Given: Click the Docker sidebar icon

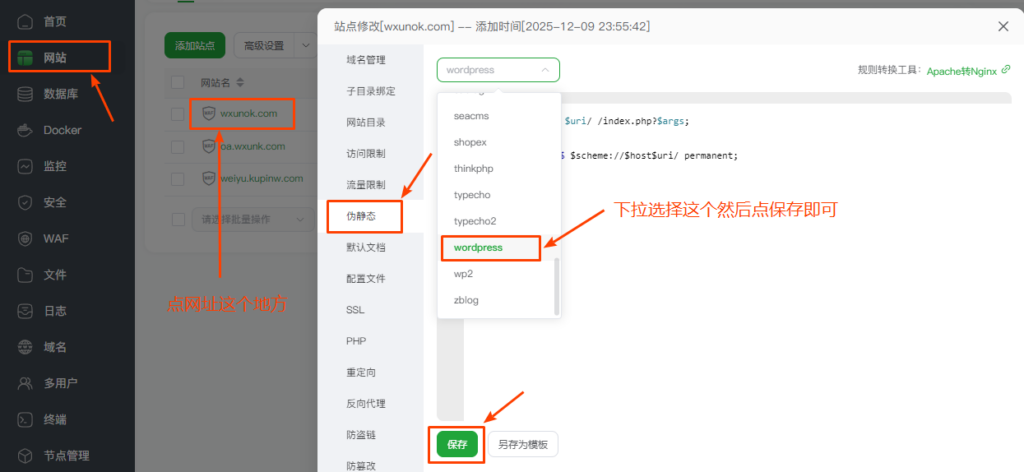Looking at the screenshot, I should pyautogui.click(x=25, y=130).
